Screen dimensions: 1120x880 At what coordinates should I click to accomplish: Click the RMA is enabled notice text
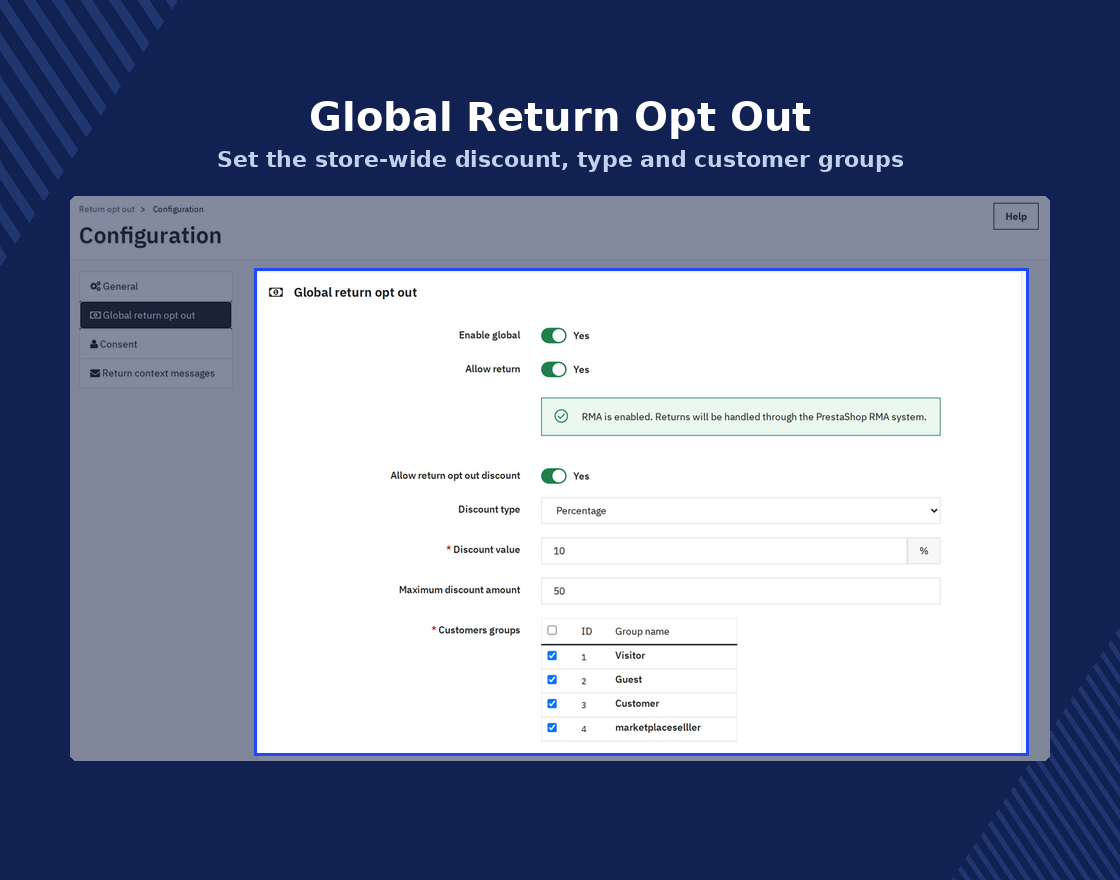[x=754, y=416]
